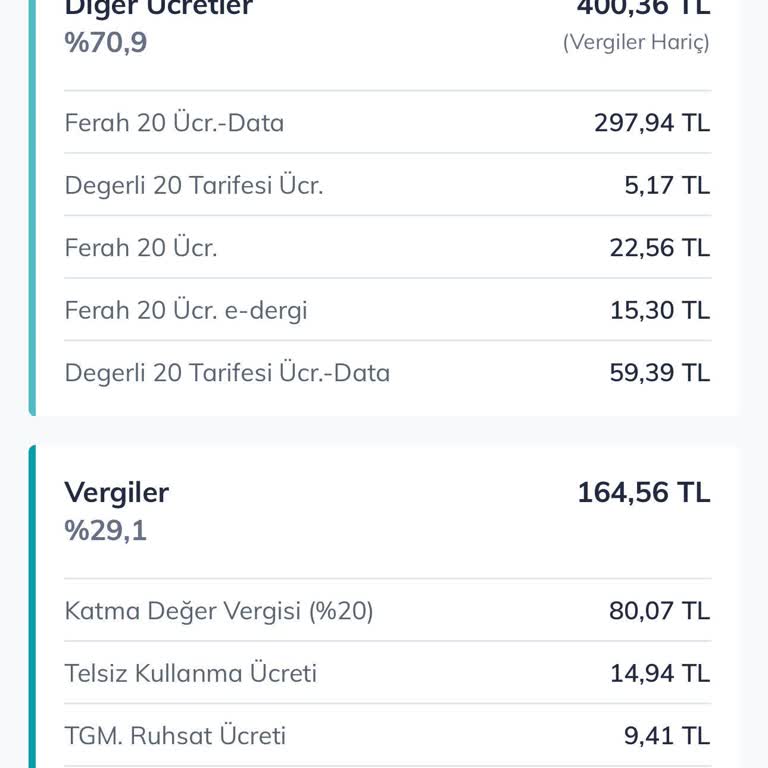
Task: Select the Telsiz Kullanma Ücreti row label
Action: [190, 674]
